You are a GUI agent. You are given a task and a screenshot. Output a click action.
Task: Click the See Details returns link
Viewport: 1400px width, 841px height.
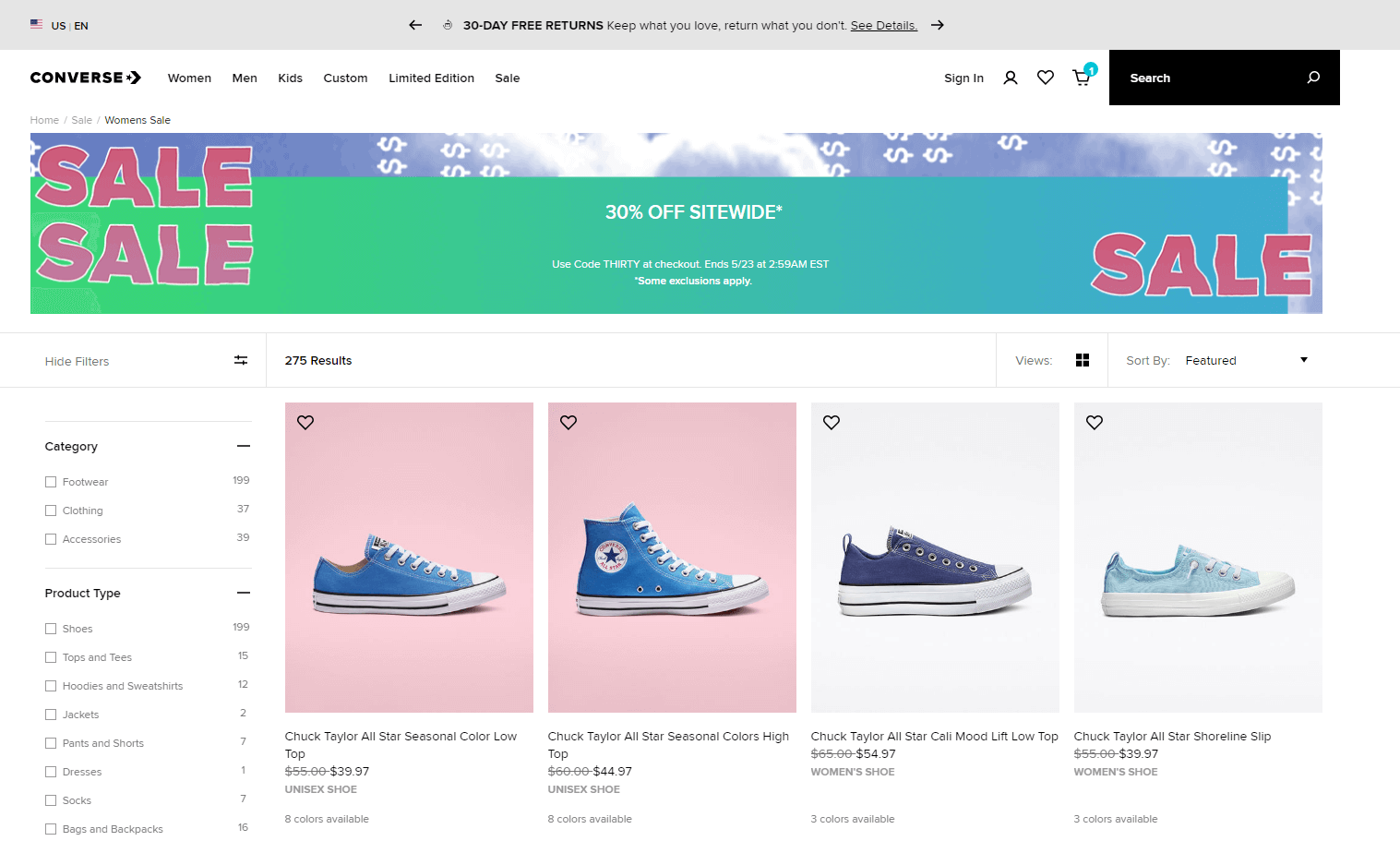(x=884, y=26)
